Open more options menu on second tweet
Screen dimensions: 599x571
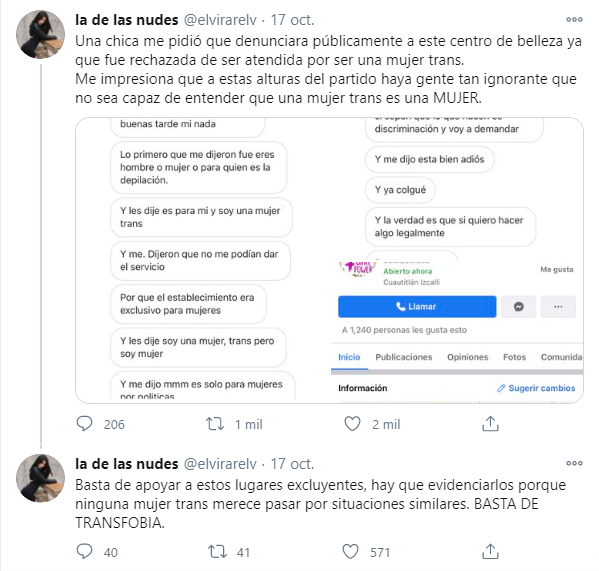[574, 463]
